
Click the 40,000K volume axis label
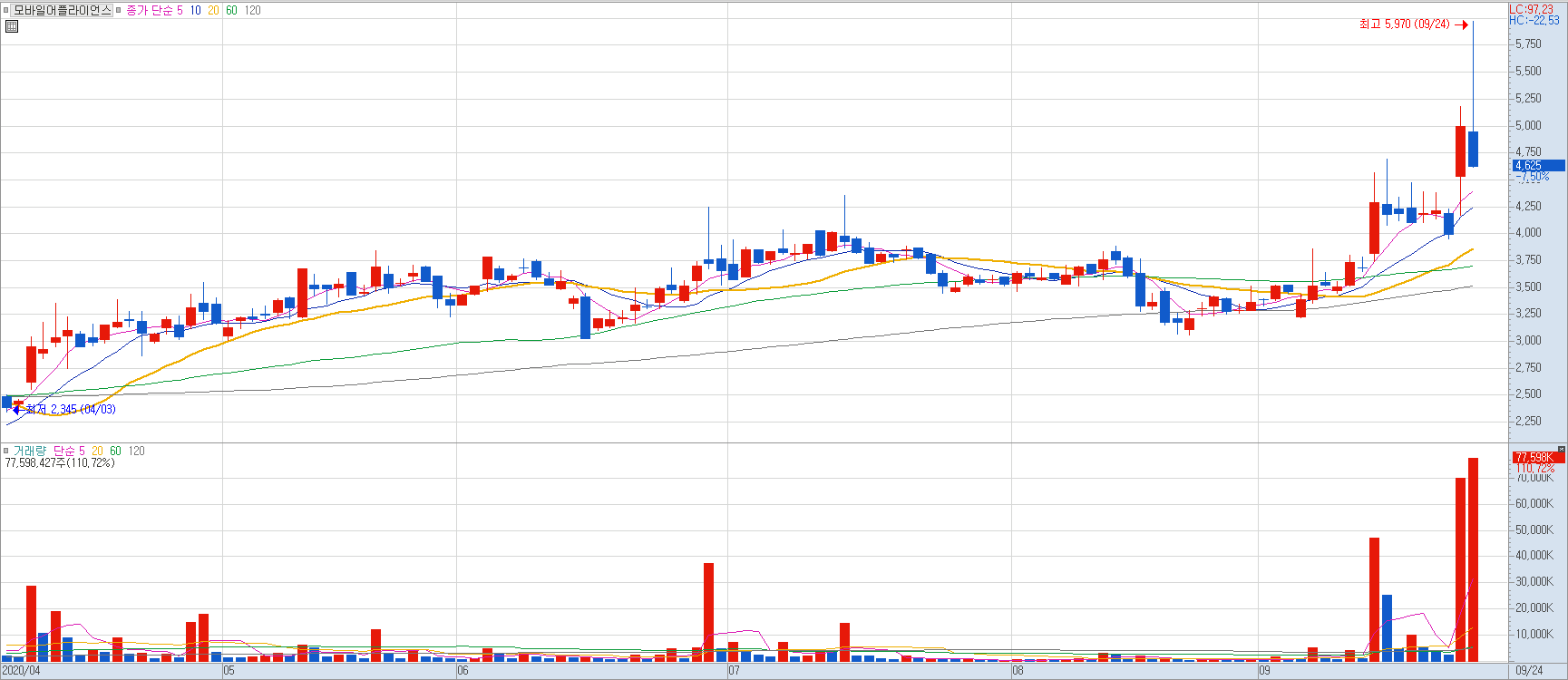(x=1534, y=556)
